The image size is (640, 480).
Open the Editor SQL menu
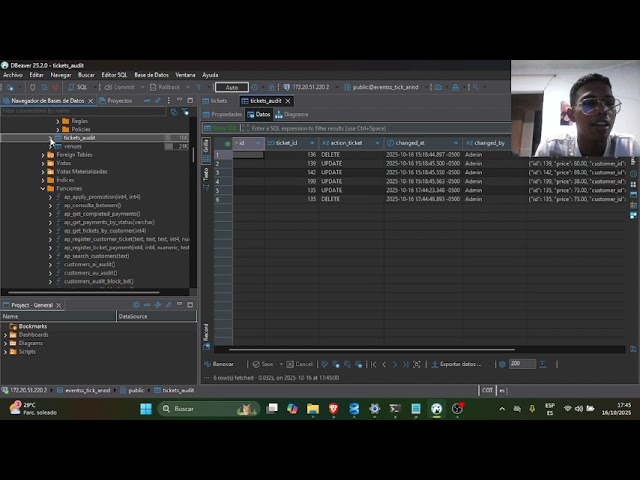[114, 75]
